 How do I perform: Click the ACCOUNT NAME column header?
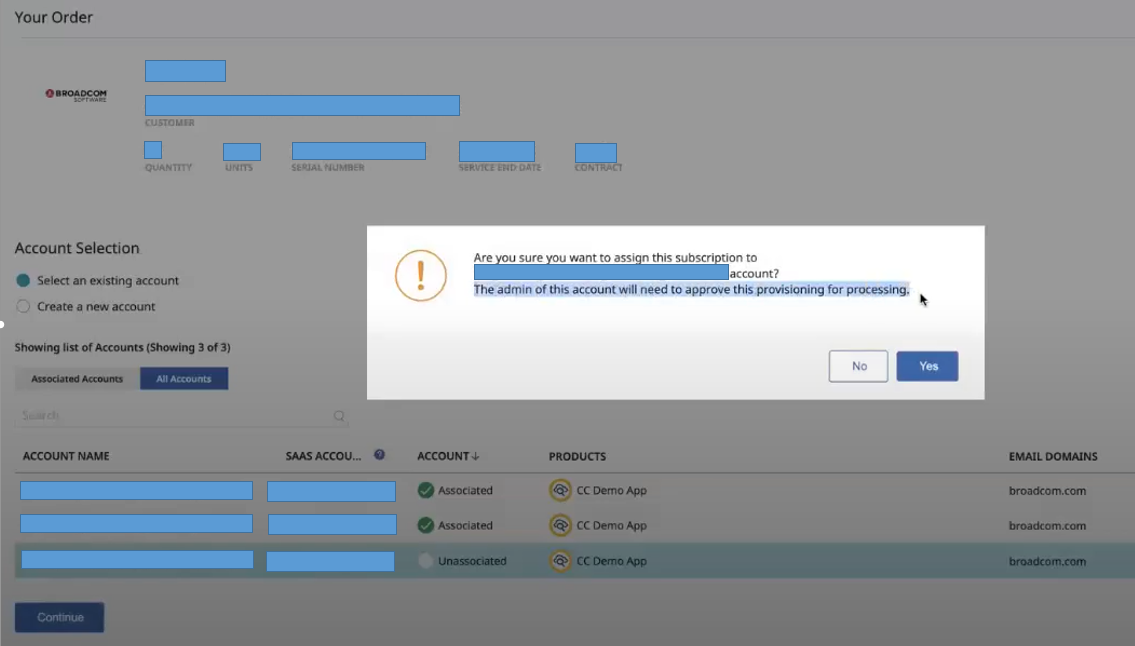66,456
